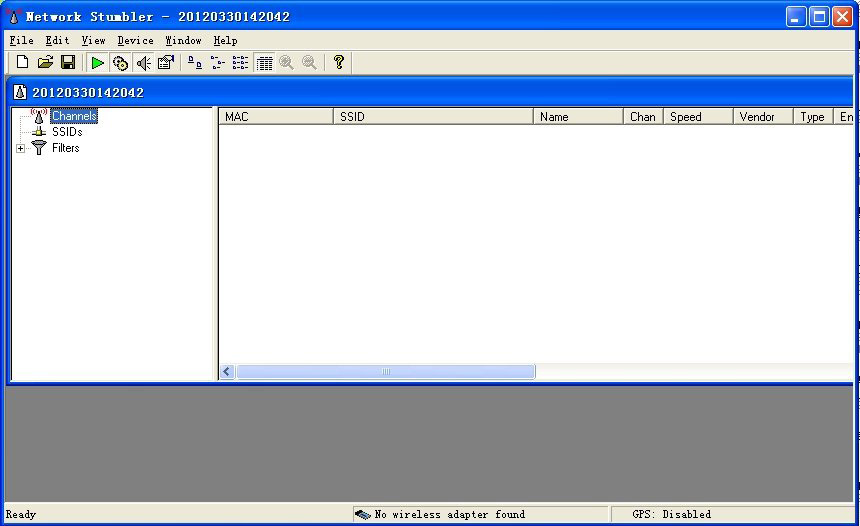Click the horizontal scrollbar left arrow
This screenshot has width=860, height=526.
227,372
